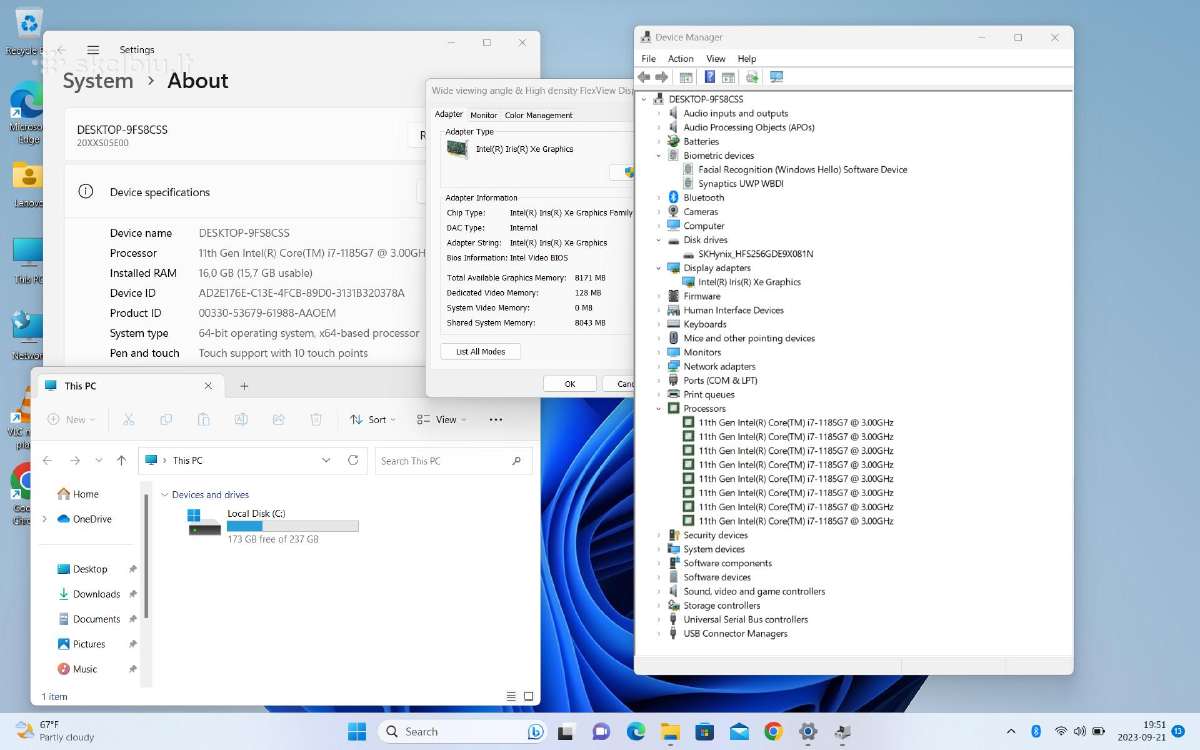Open Google Chrome from the taskbar
Viewport: 1200px width, 750px height.
(773, 731)
